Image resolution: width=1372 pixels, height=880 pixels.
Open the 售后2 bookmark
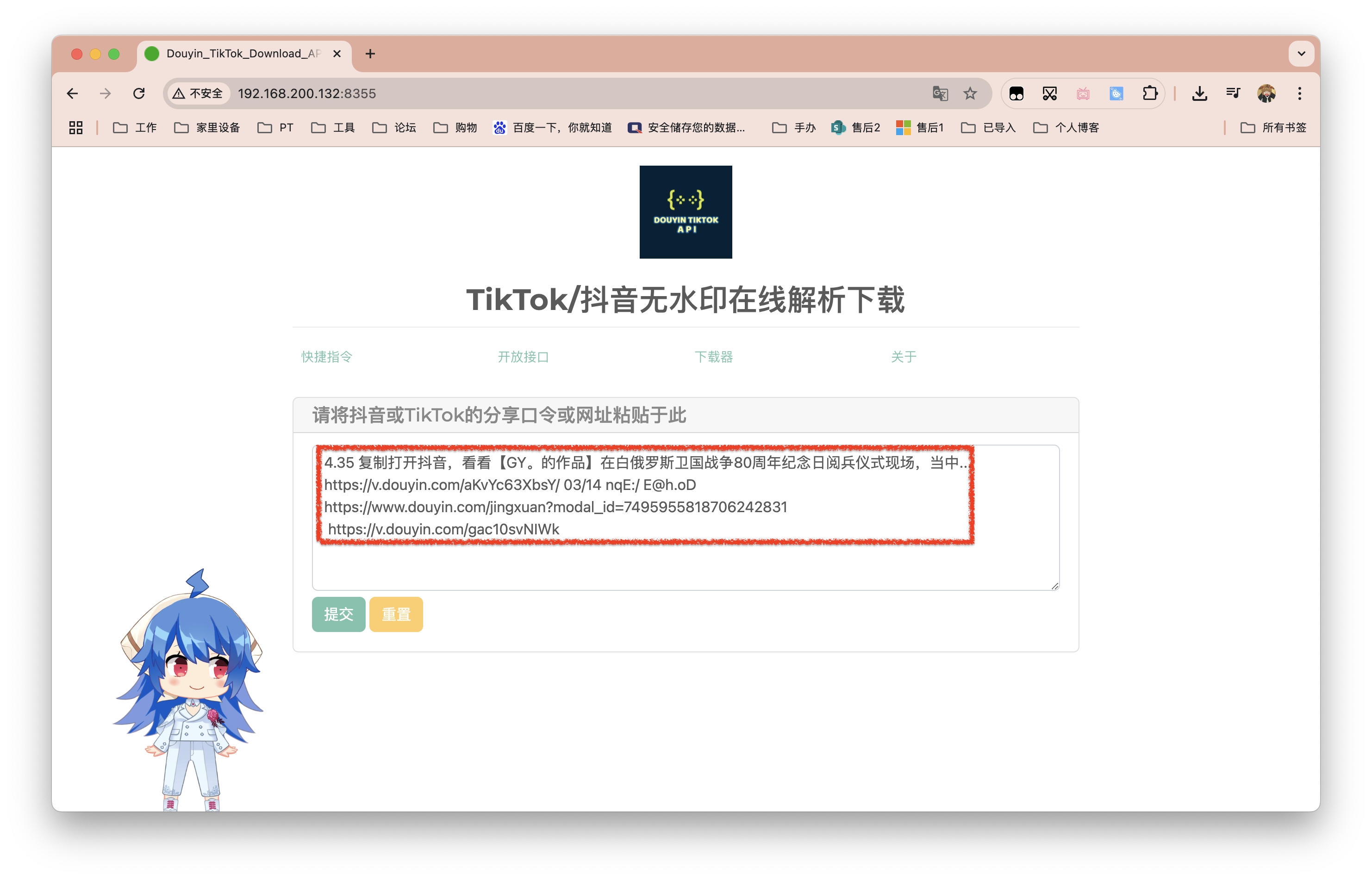[x=855, y=127]
